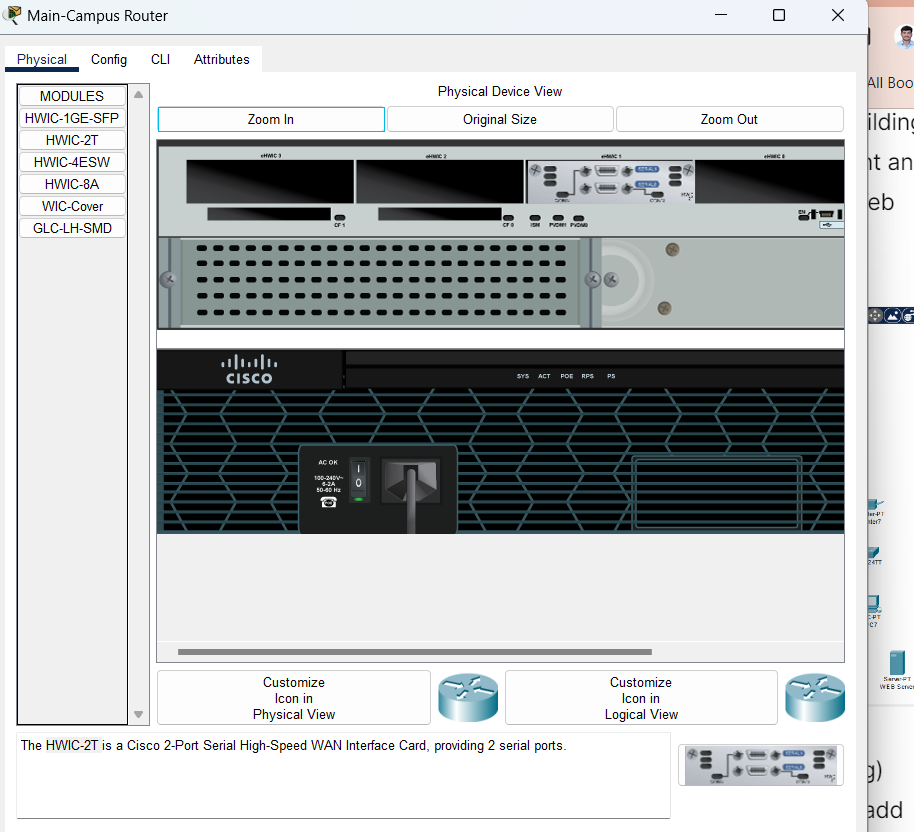Click module list scroll-up arrow
The height and width of the screenshot is (832, 914).
(x=139, y=94)
